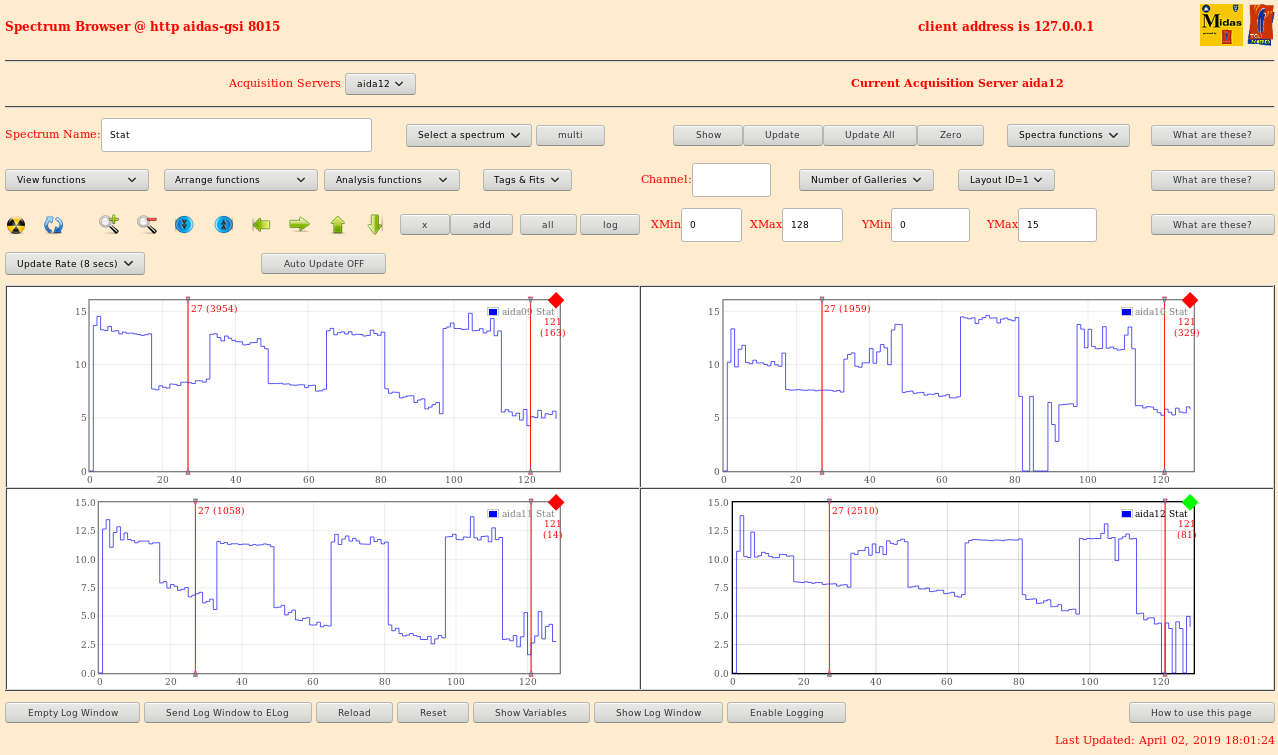Open the View functions menu
The width and height of the screenshot is (1278, 755).
(77, 180)
